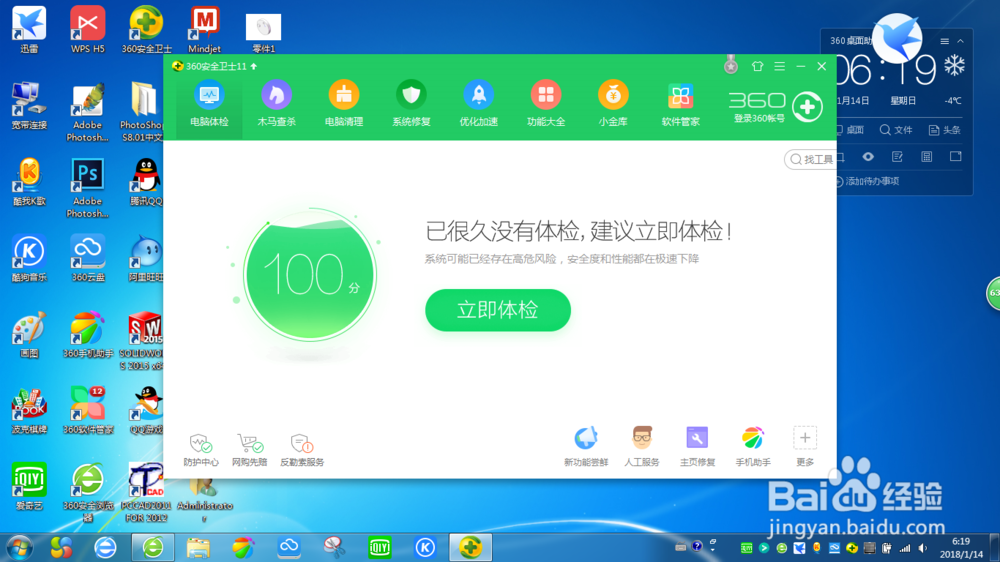Image resolution: width=1000 pixels, height=562 pixels.
Task: Open 波克棋牌 desktop shortcut
Action: [29, 411]
